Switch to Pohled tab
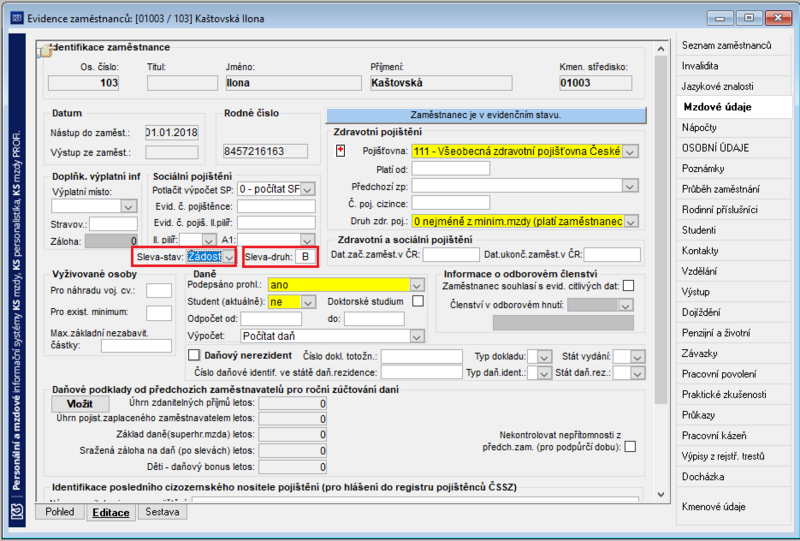Screen dimensions: 800x541 [60, 512]
